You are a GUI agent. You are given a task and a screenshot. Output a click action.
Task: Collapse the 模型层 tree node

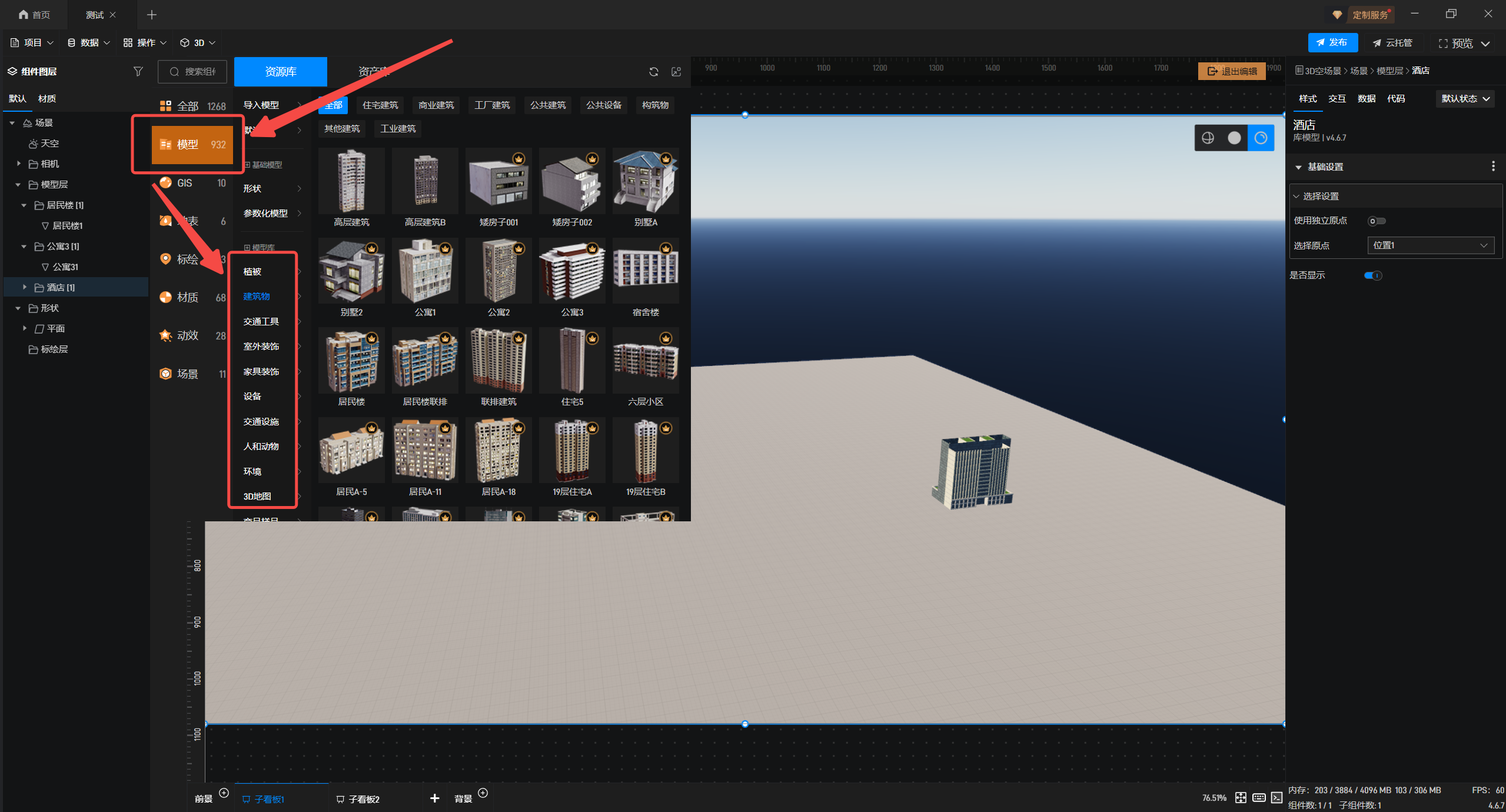click(x=18, y=185)
